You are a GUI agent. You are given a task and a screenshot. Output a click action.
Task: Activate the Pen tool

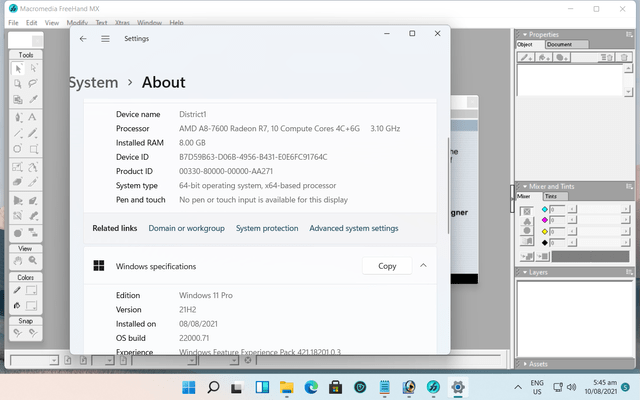tap(18, 118)
